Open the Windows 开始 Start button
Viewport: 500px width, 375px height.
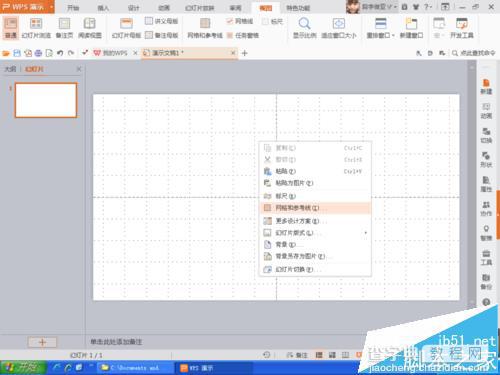(23, 368)
